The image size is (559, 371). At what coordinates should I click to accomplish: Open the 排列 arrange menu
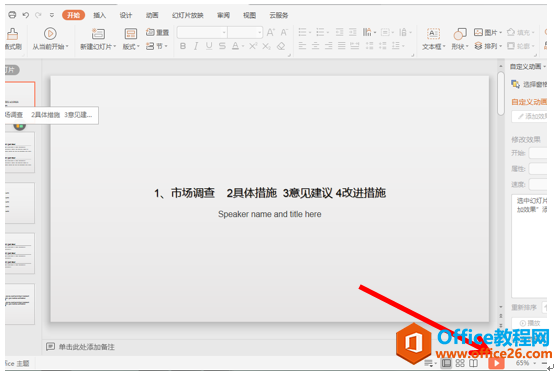(487, 46)
